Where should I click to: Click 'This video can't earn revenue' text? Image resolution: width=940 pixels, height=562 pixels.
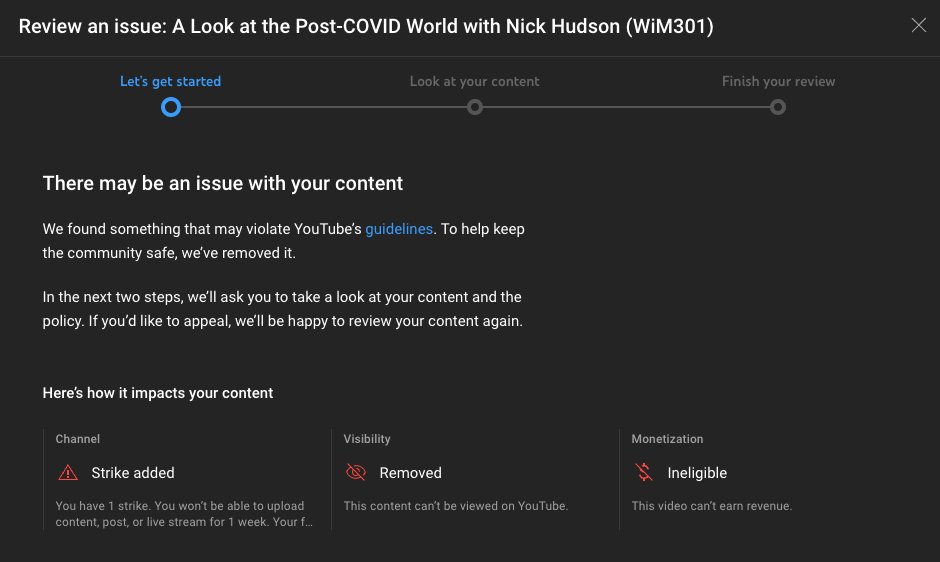[x=712, y=506]
